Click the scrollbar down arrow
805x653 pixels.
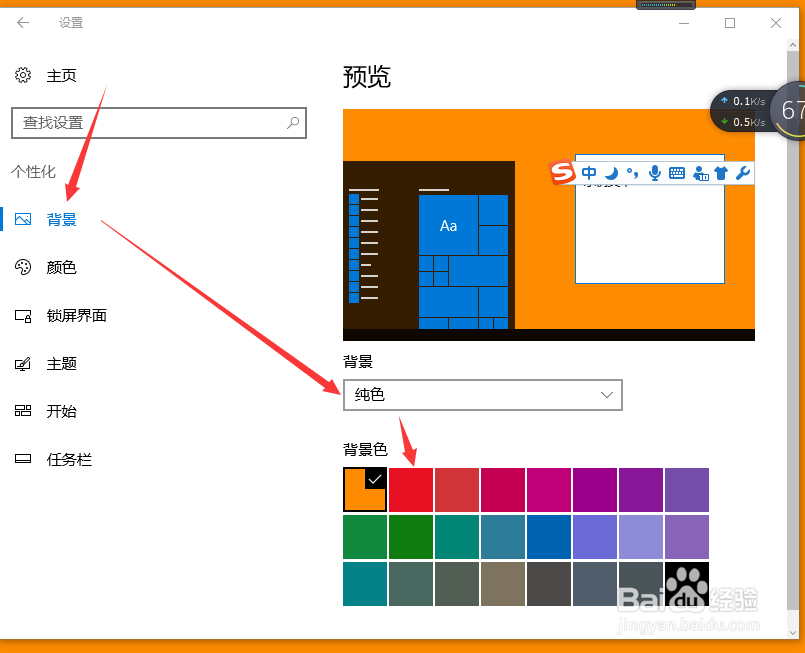[793, 632]
